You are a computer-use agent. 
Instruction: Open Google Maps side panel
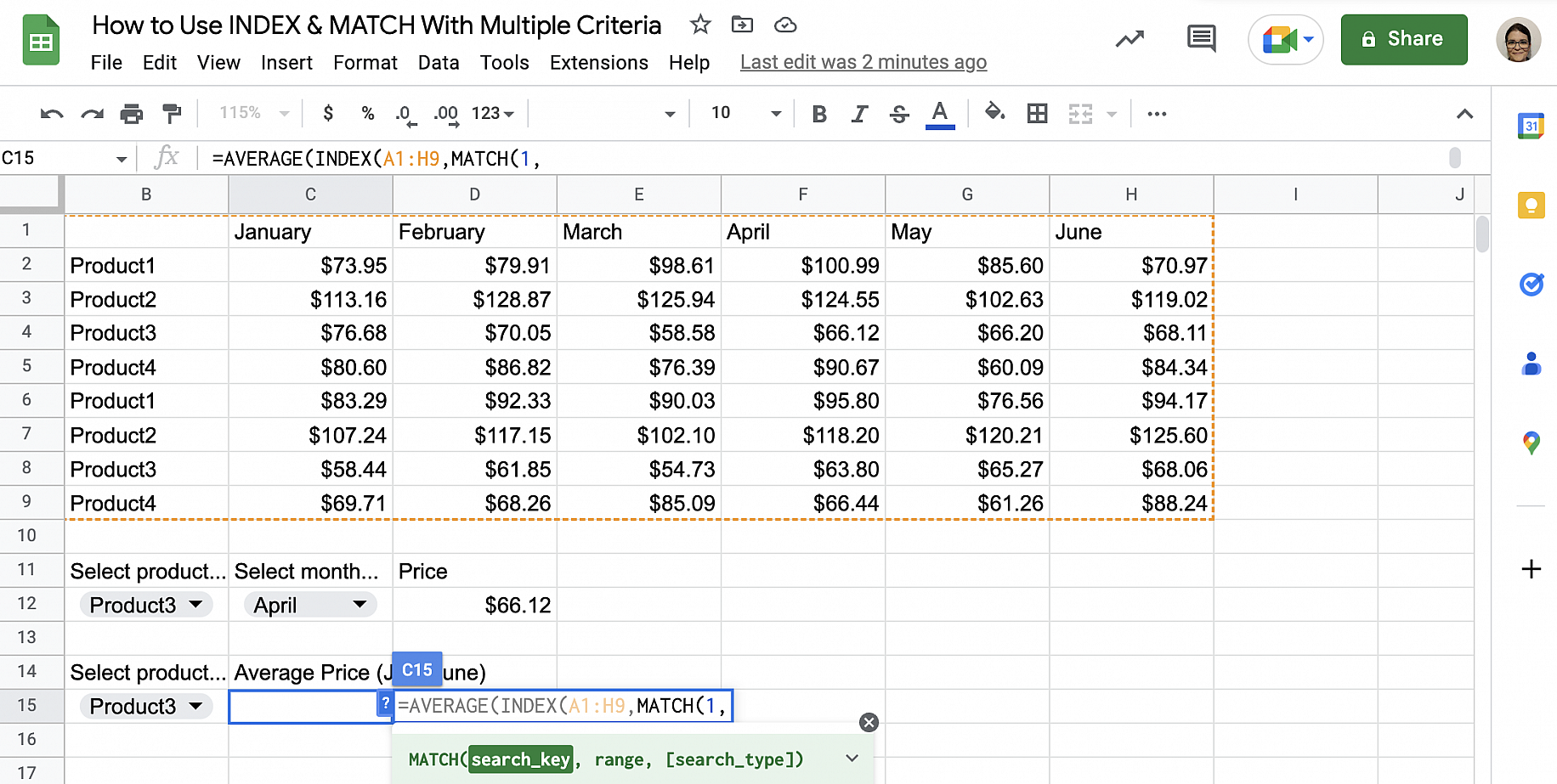click(1531, 443)
